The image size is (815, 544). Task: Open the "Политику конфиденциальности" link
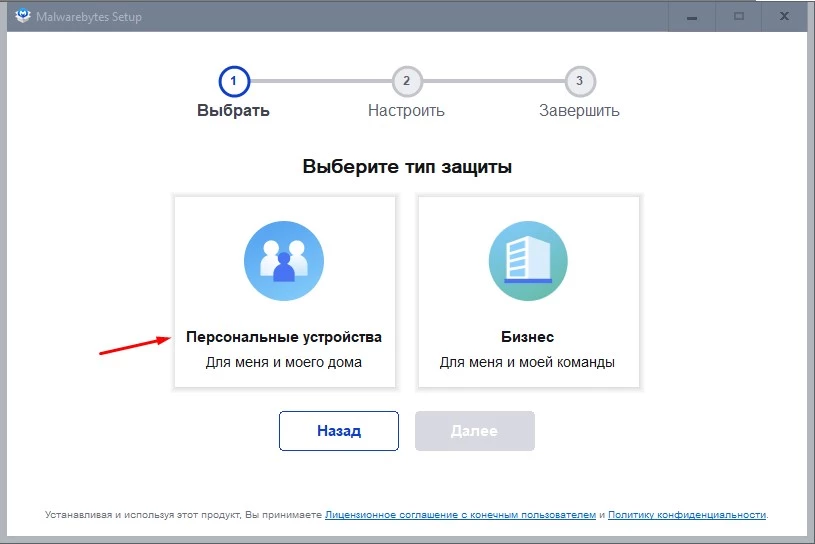tap(686, 515)
